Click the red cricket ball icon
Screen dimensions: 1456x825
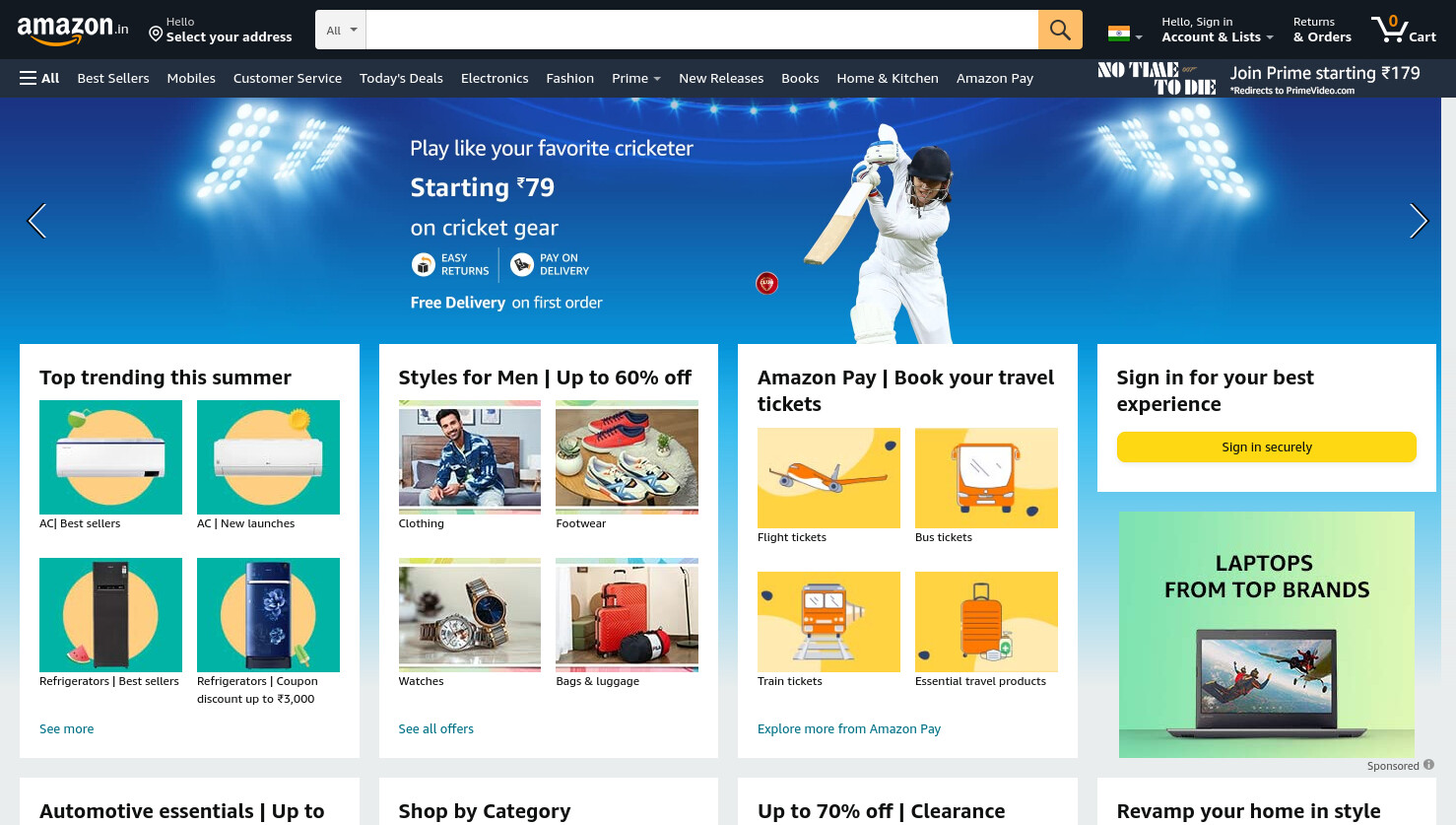(766, 284)
